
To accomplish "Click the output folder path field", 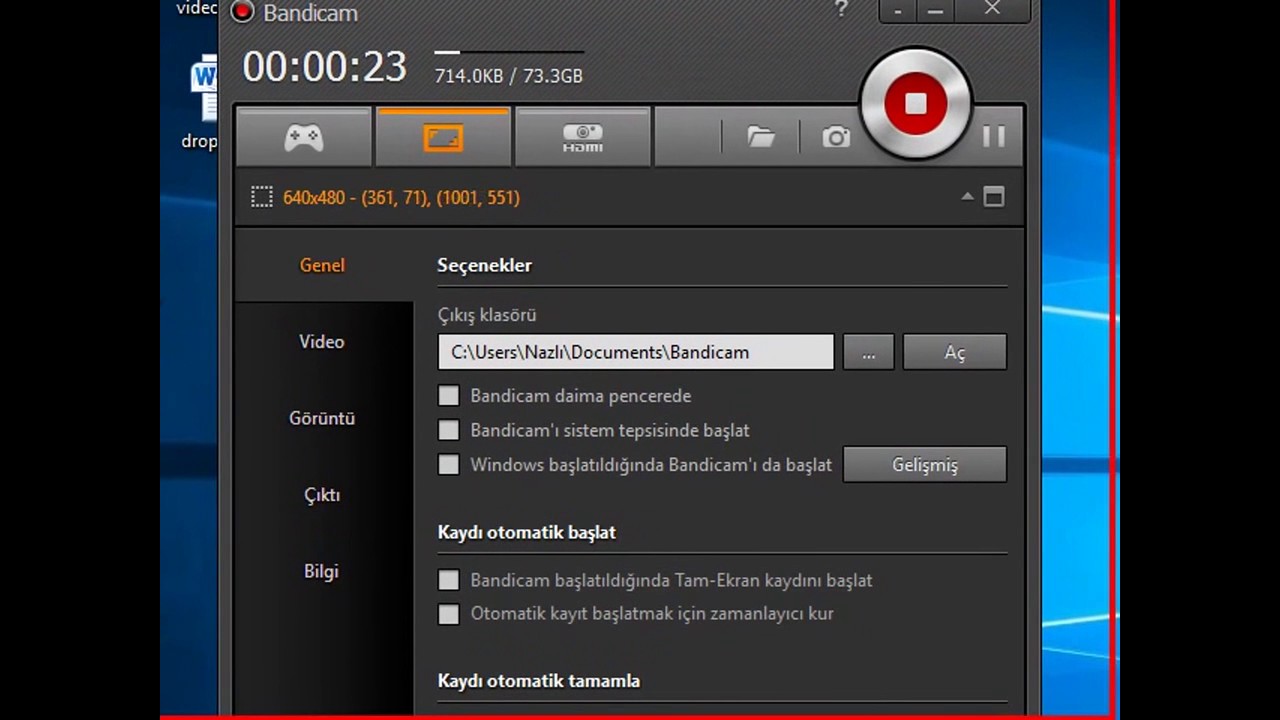I will [636, 352].
